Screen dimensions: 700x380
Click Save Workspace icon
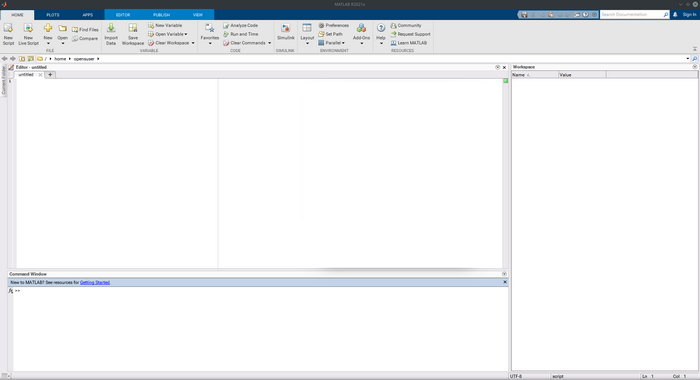(133, 34)
